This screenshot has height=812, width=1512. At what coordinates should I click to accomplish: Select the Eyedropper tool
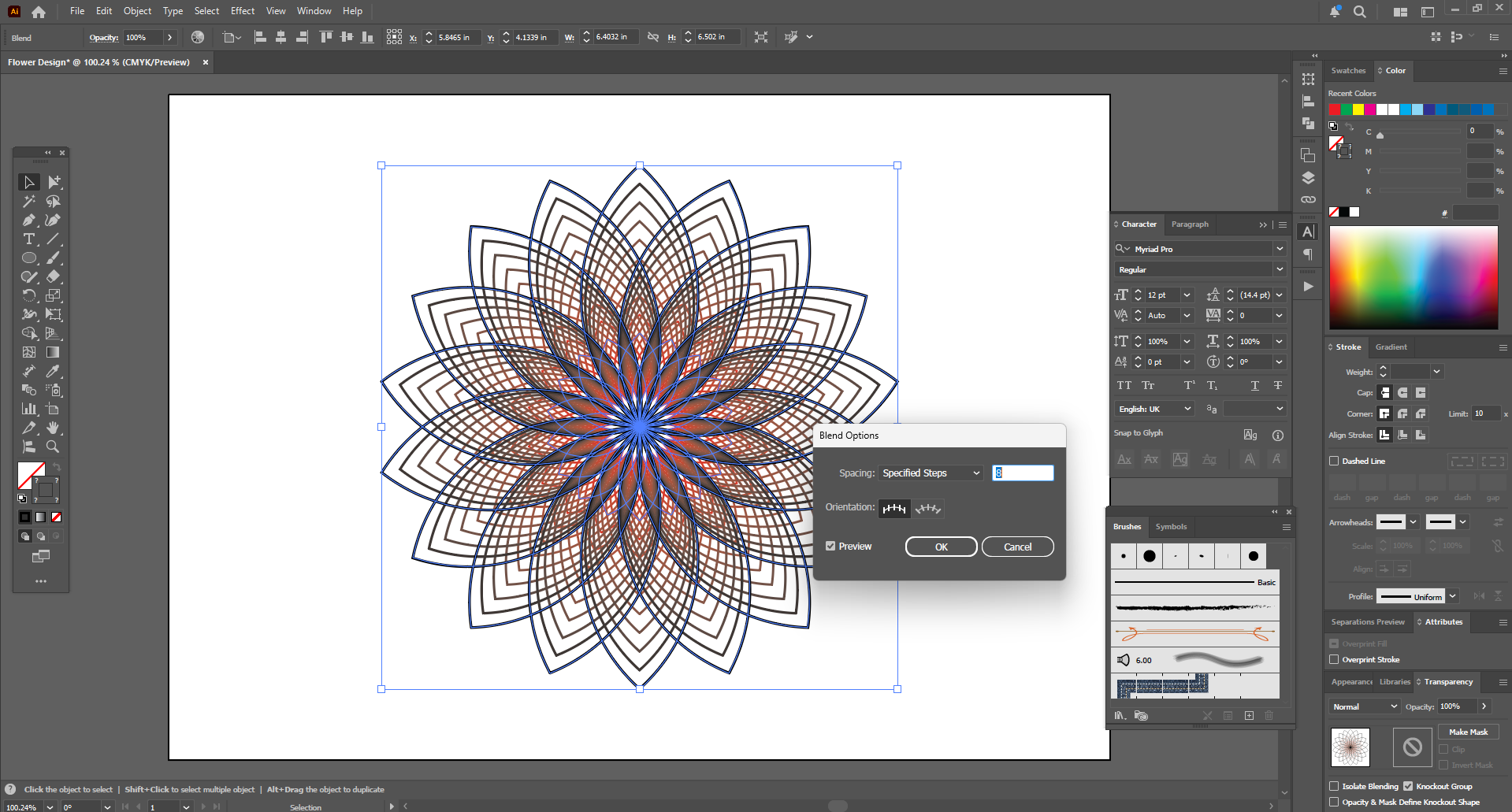(x=53, y=371)
